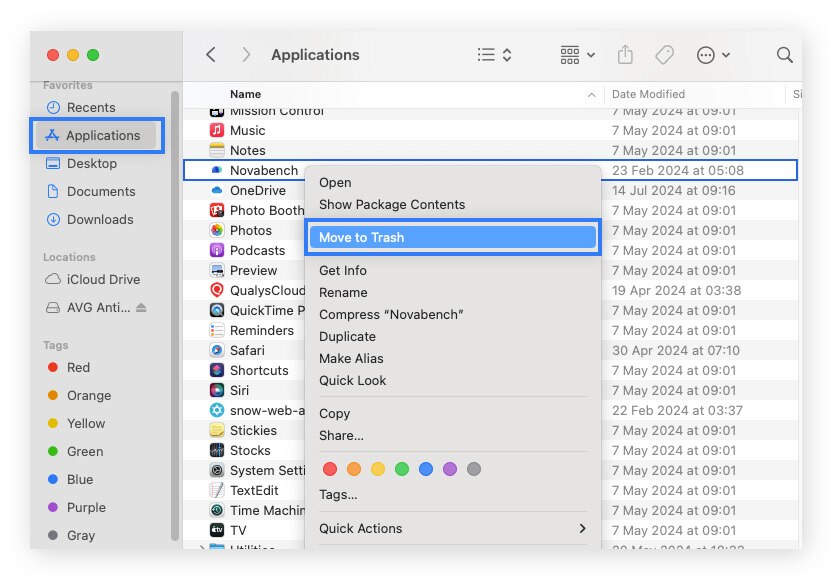The image size is (832, 580).
Task: Select the TV app icon
Action: tap(216, 530)
